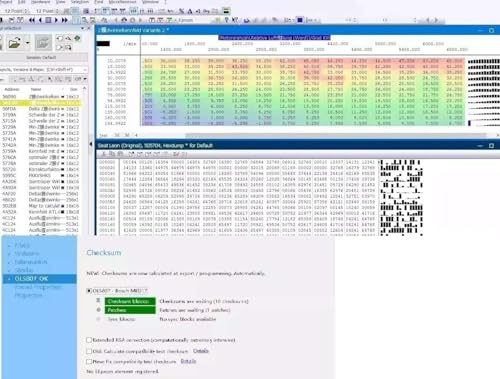Select the Map to calculate row at 50288
The image size is (500, 379).
pos(40,206)
